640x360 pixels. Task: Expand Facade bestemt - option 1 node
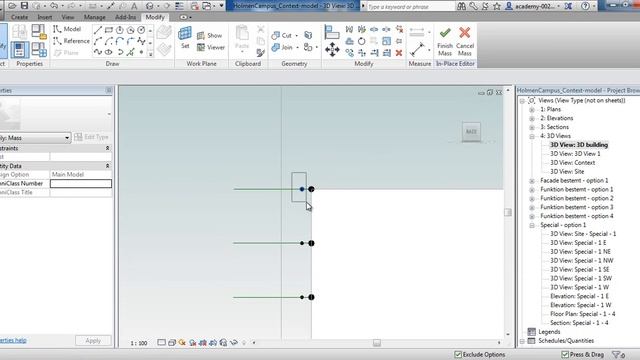coord(532,181)
